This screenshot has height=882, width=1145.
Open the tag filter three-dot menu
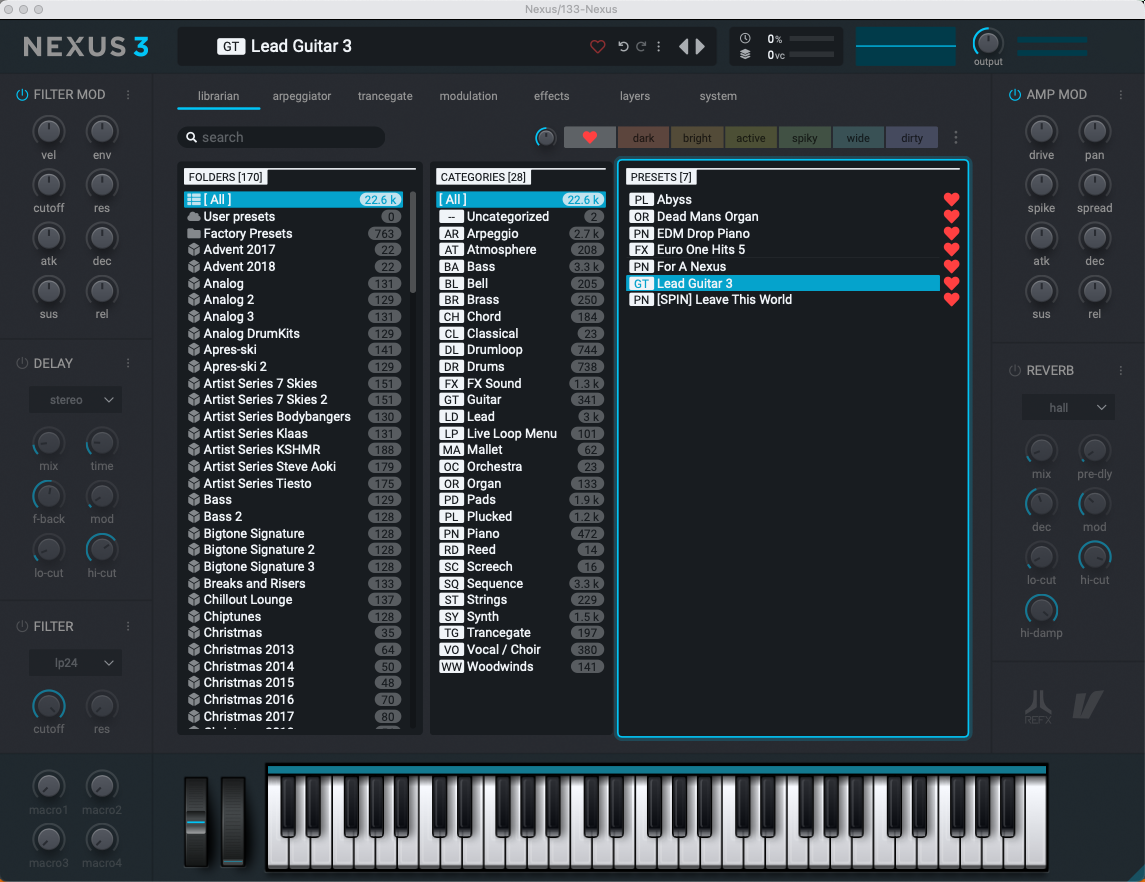point(956,137)
